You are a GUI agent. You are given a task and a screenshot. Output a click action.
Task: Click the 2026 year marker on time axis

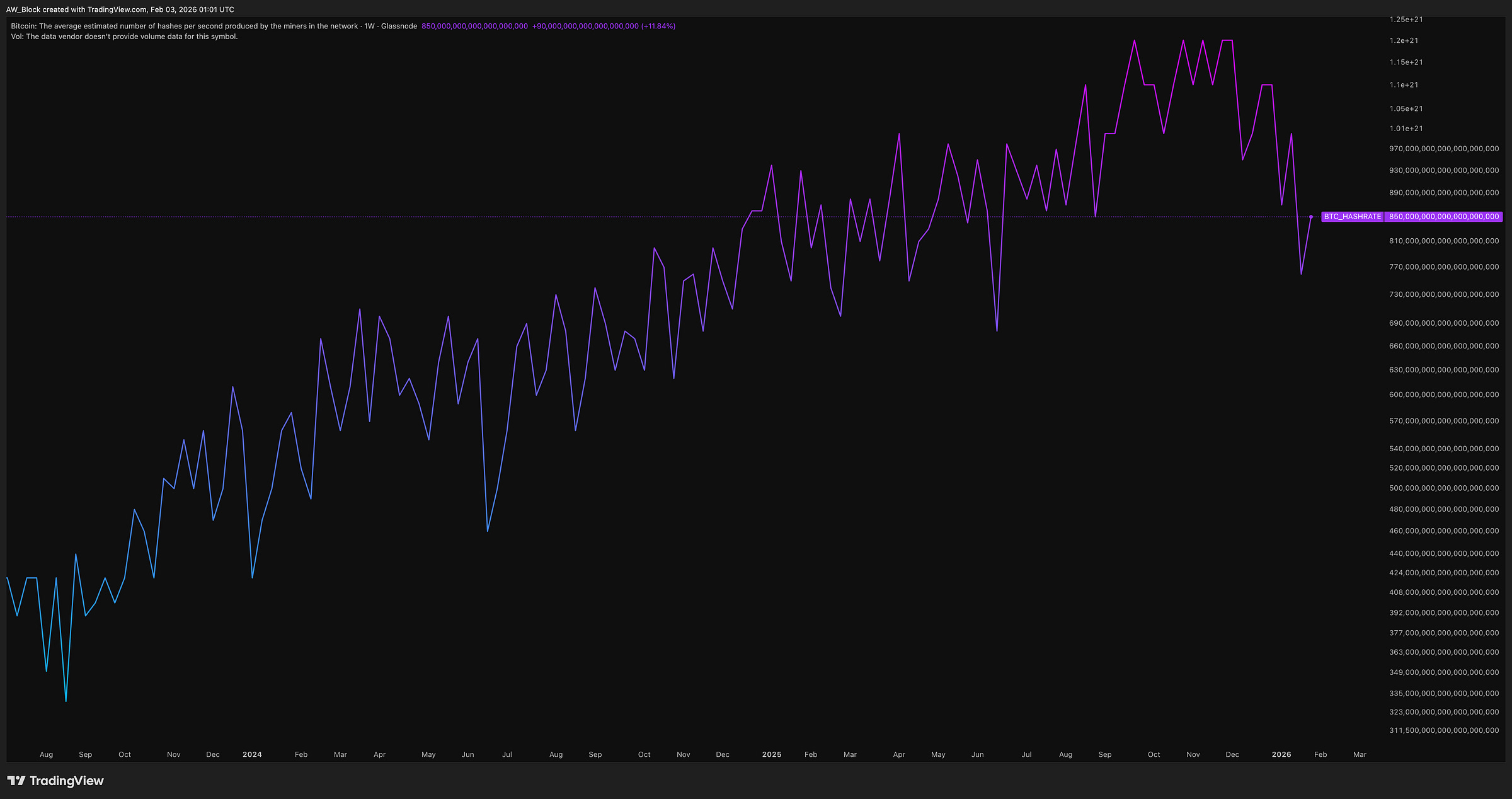click(1281, 754)
